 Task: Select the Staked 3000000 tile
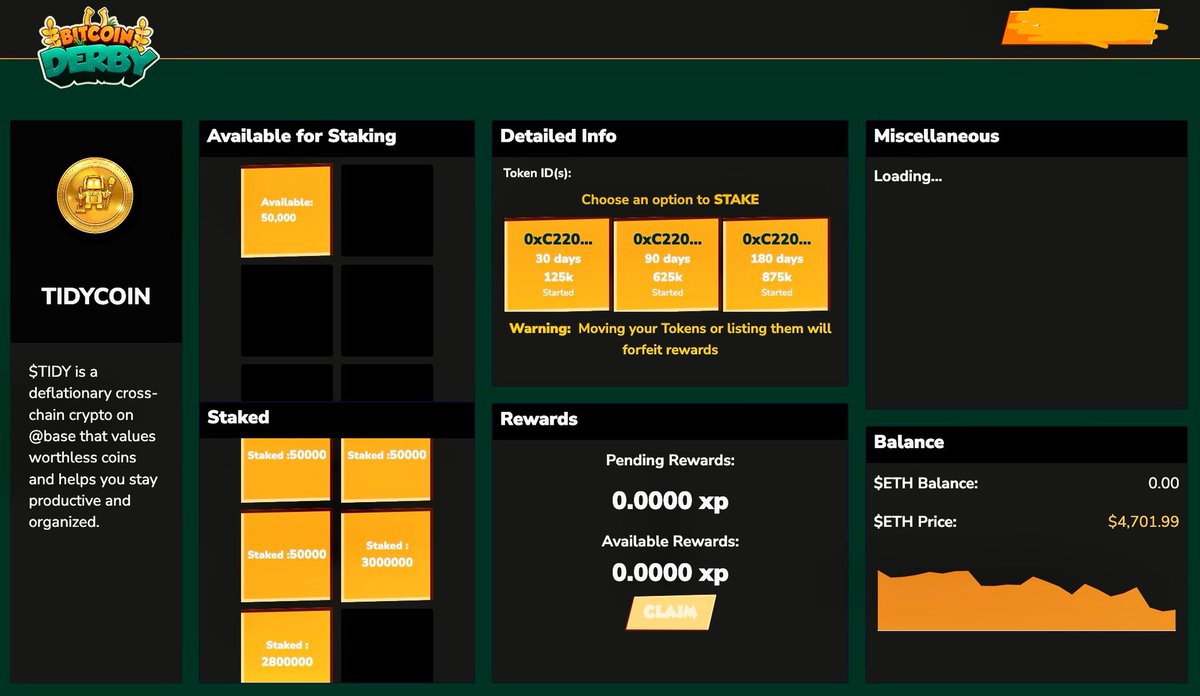coord(386,554)
